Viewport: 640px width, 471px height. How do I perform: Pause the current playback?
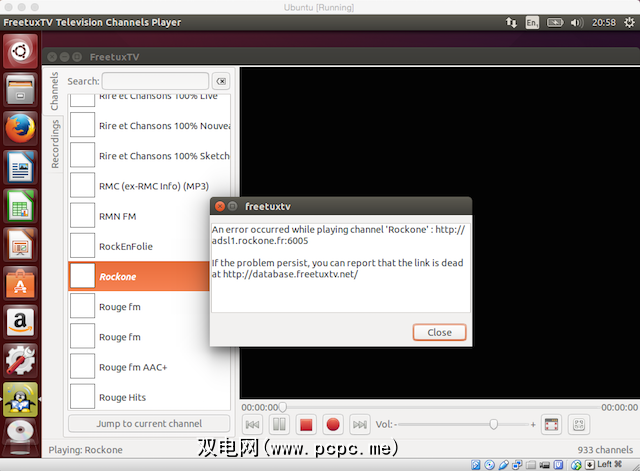pos(279,424)
